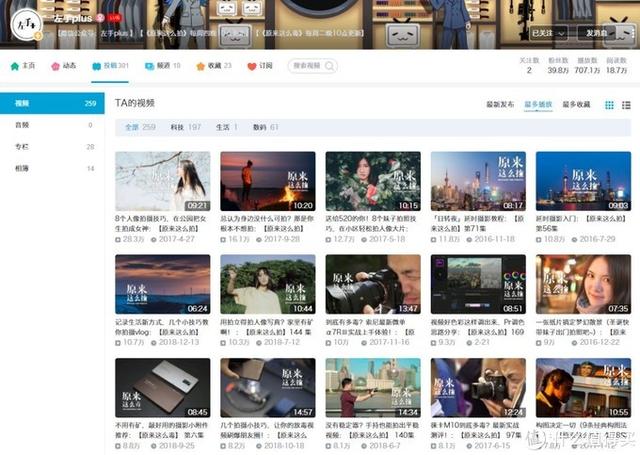
Task: Open video title dated 2018-7-12
Action: [x=267, y=327]
